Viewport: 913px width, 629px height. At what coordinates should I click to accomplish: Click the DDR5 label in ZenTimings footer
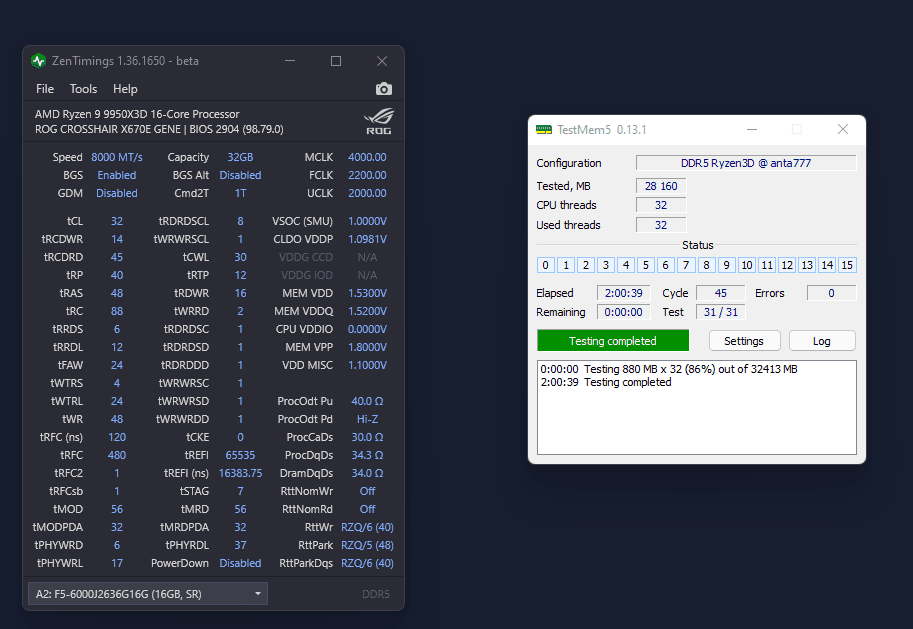click(376, 594)
